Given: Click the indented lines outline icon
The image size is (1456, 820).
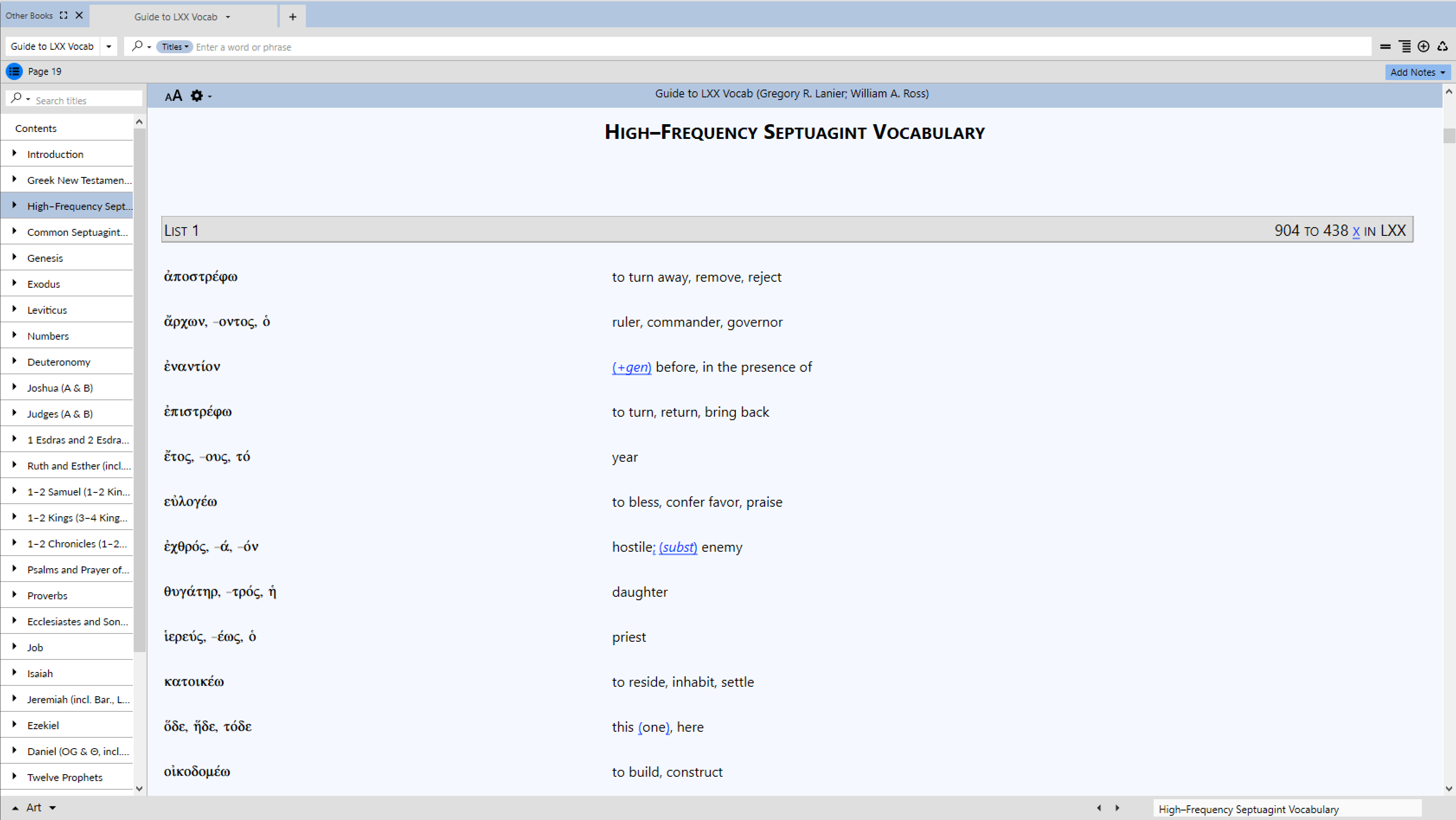Looking at the screenshot, I should [1405, 47].
